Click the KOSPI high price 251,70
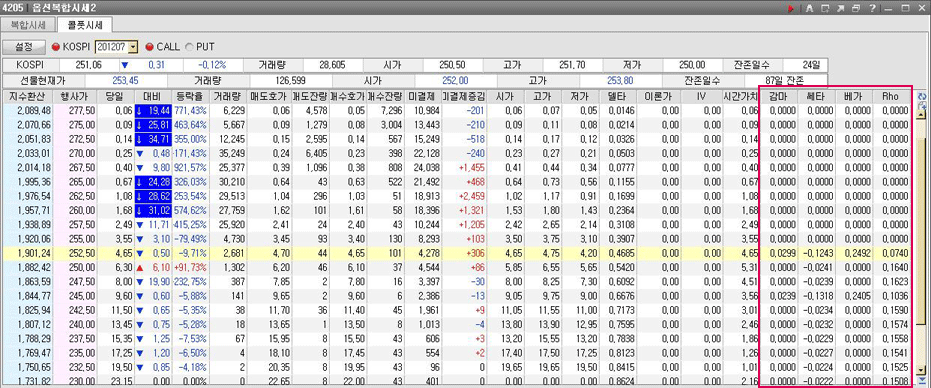 (x=572, y=65)
